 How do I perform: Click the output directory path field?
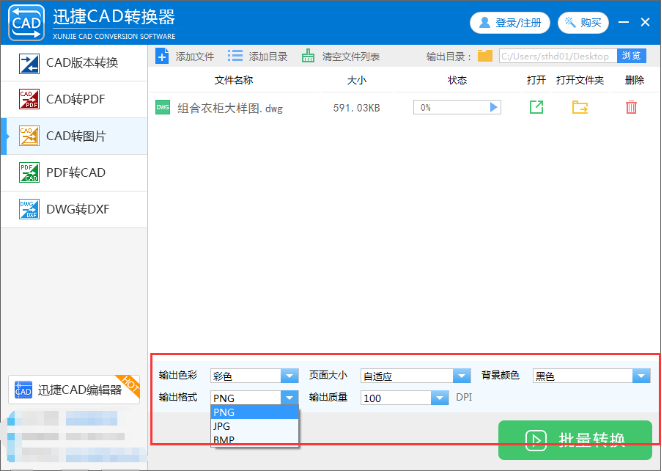tap(556, 56)
